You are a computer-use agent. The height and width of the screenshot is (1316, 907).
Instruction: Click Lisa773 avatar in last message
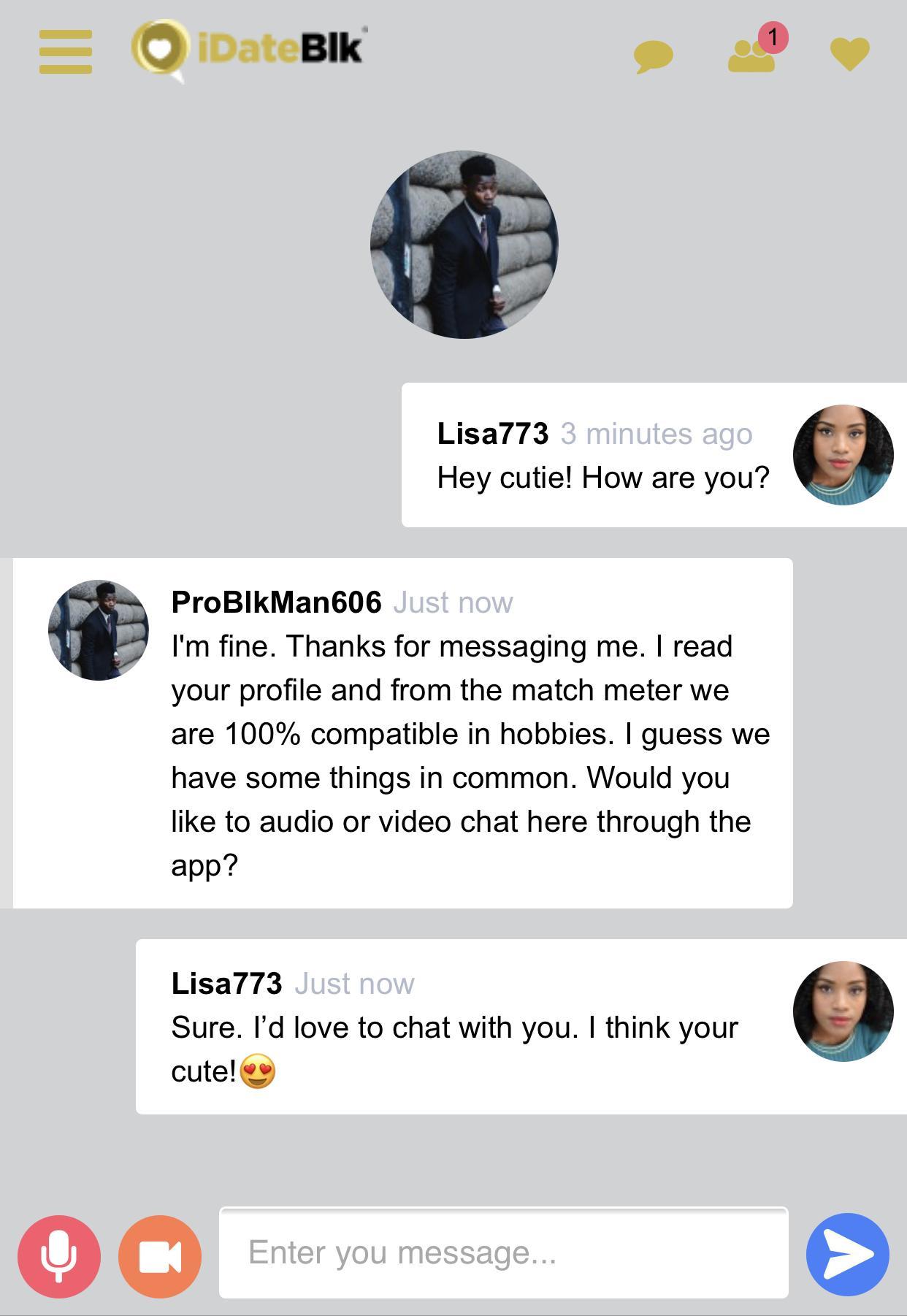point(843,1011)
